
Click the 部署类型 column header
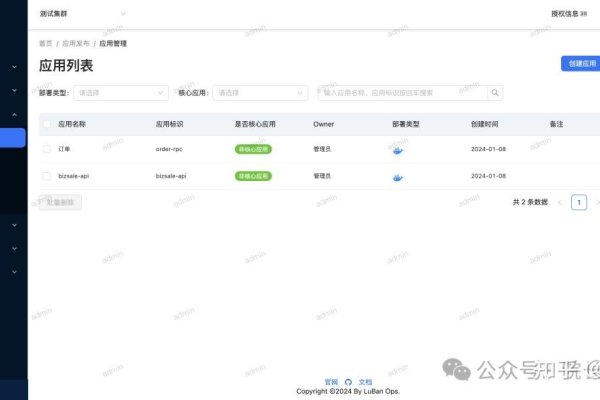(406, 124)
